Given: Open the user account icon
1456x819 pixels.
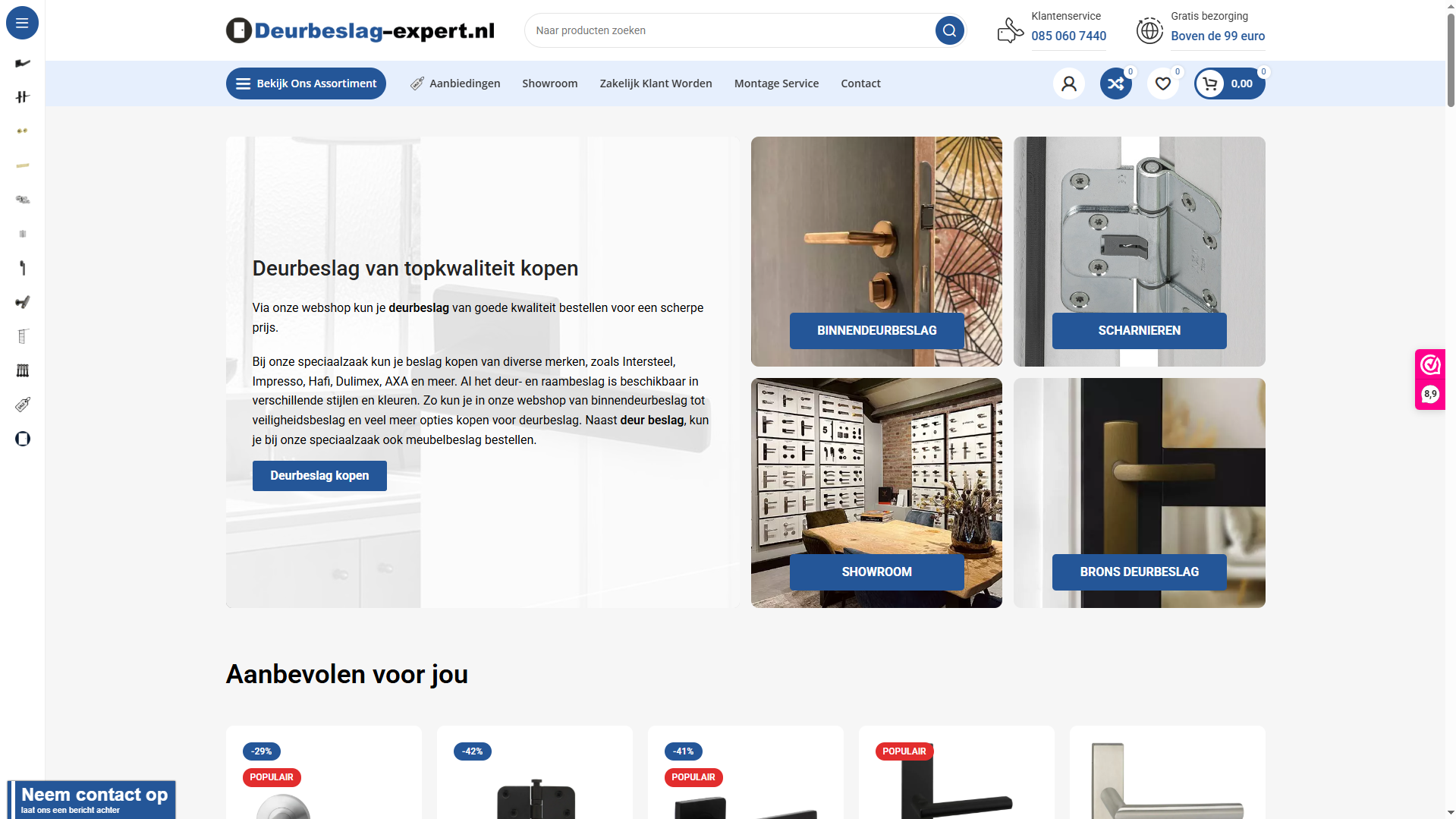Looking at the screenshot, I should pyautogui.click(x=1069, y=83).
